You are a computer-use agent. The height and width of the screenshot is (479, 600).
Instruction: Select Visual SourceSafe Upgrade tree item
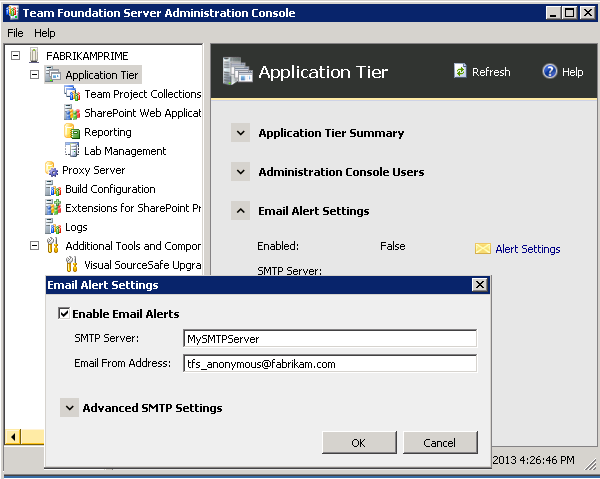pyautogui.click(x=142, y=265)
